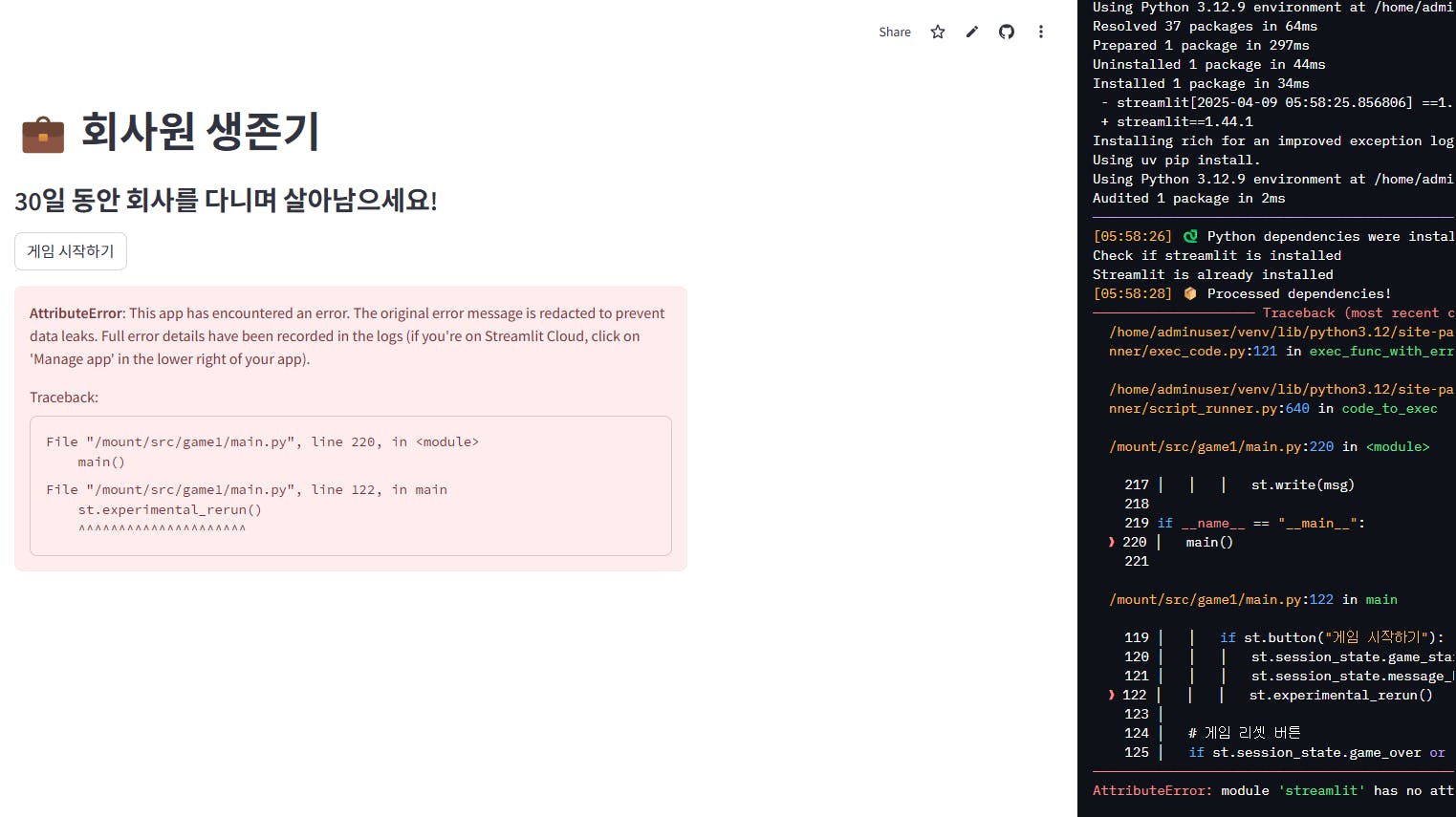The width and height of the screenshot is (1456, 817).
Task: Select the 30일 동안 회사를 다니며 살아남으세요 subheading
Action: point(226,201)
